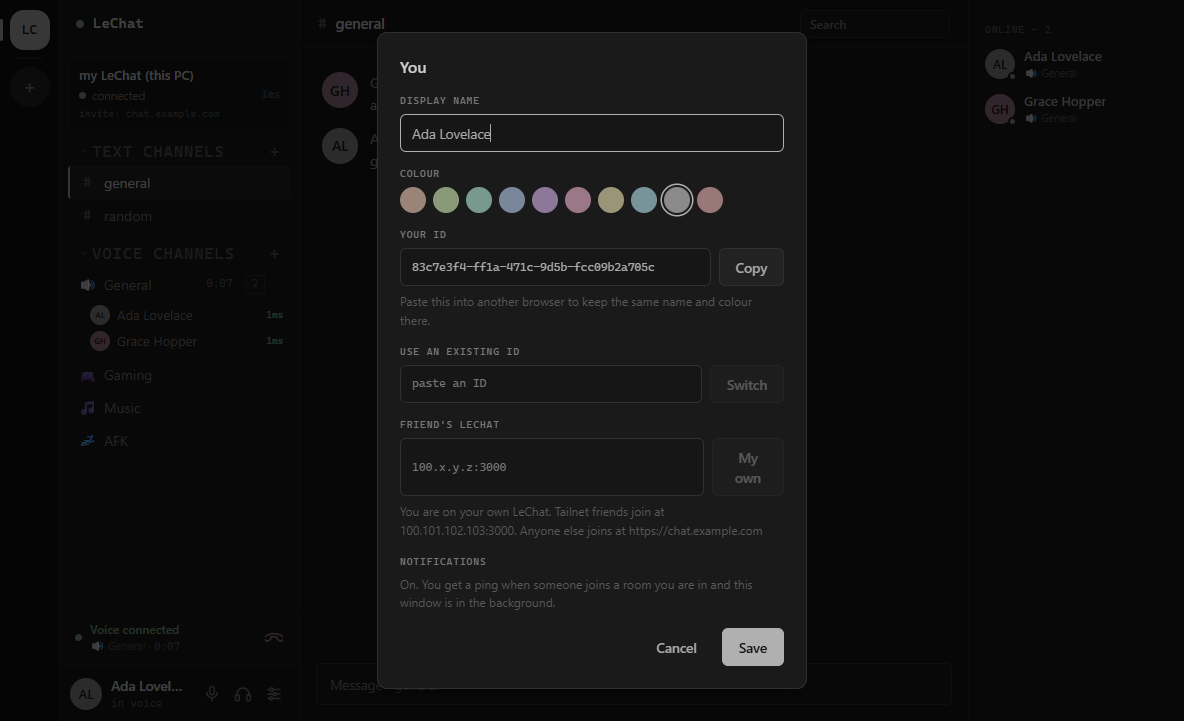1184x721 pixels.
Task: Select Grace Hopper in General voice channel
Action: point(187,341)
